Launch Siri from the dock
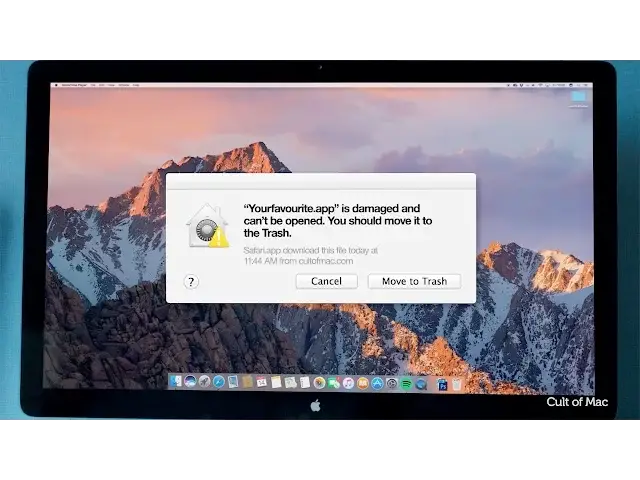Viewport: 640px width, 480px height. pos(190,382)
